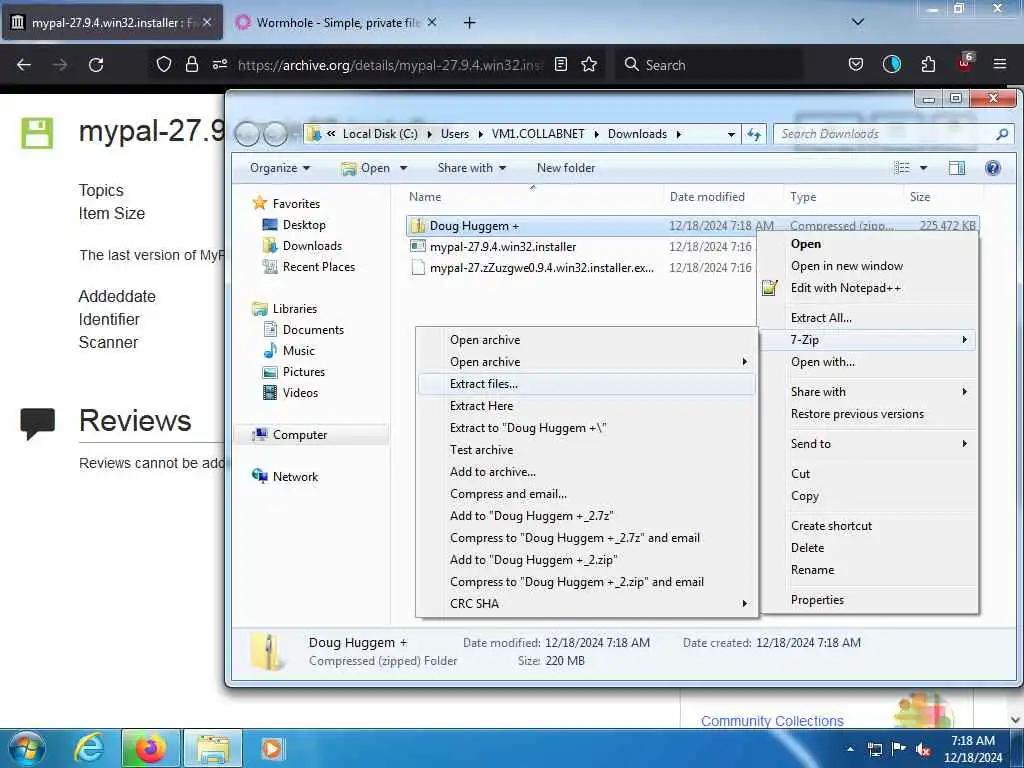Choose Extract files... in 7-Zip menu
This screenshot has width=1024, height=768.
[x=586, y=384]
